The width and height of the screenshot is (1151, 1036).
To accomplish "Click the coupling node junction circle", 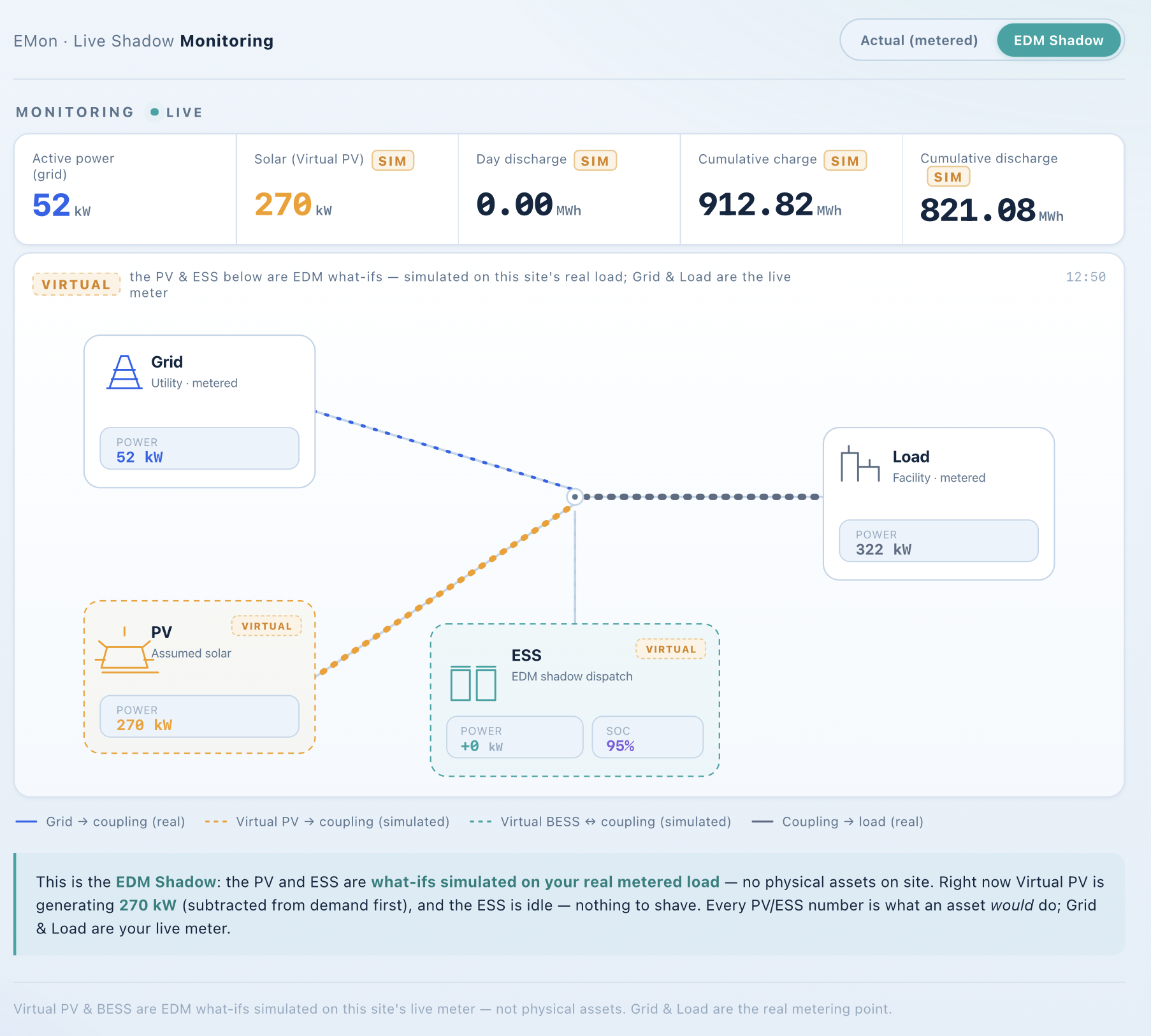I will pos(575,496).
